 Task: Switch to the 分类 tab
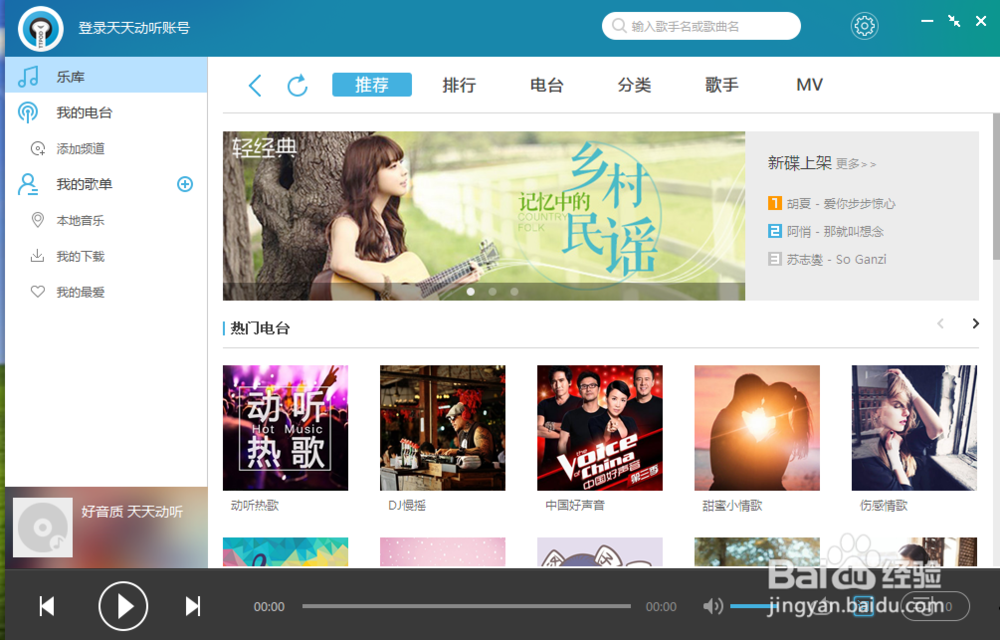pos(634,85)
